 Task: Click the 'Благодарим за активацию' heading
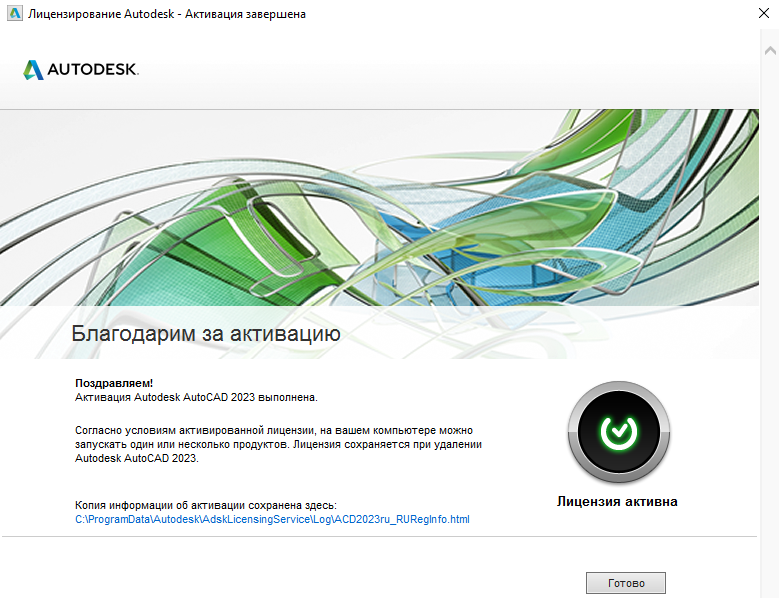[x=206, y=334]
